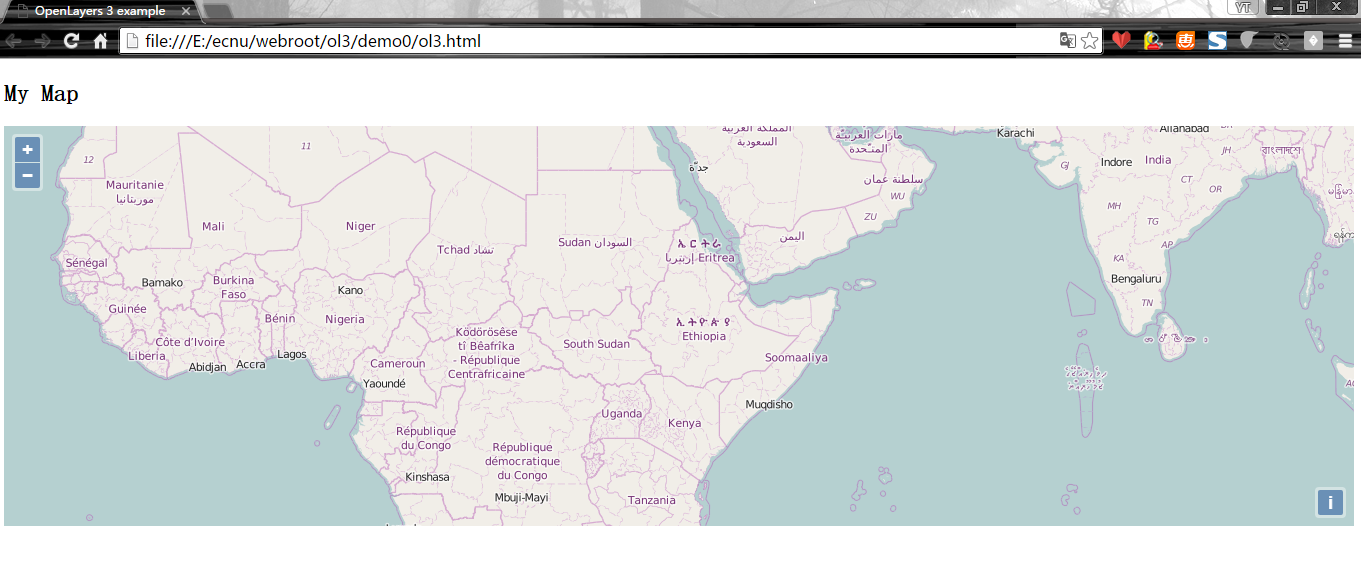Close the OpenLayers 3 example tab
The width and height of the screenshot is (1361, 580).
[x=185, y=11]
